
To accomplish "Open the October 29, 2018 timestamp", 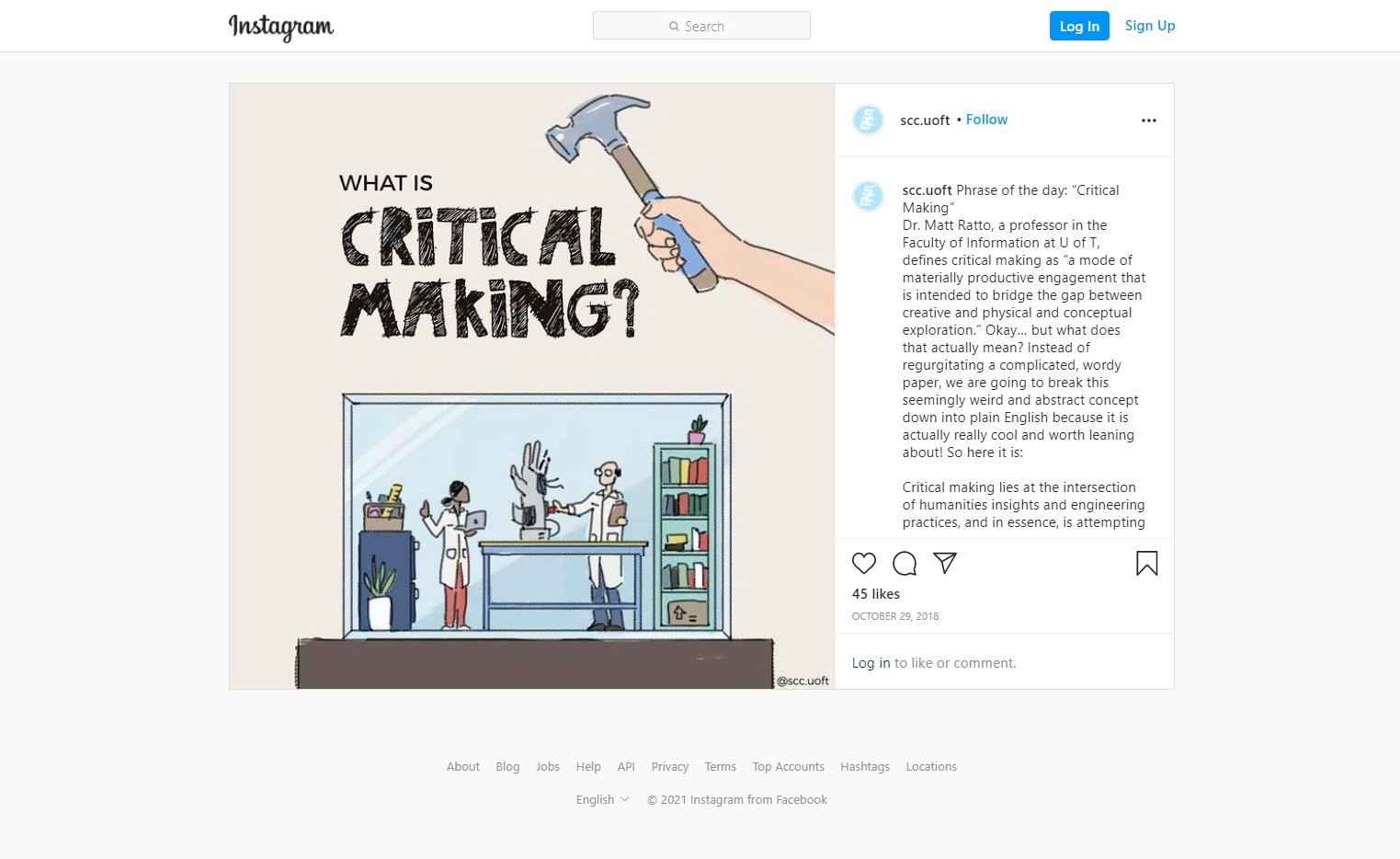I will click(x=895, y=616).
